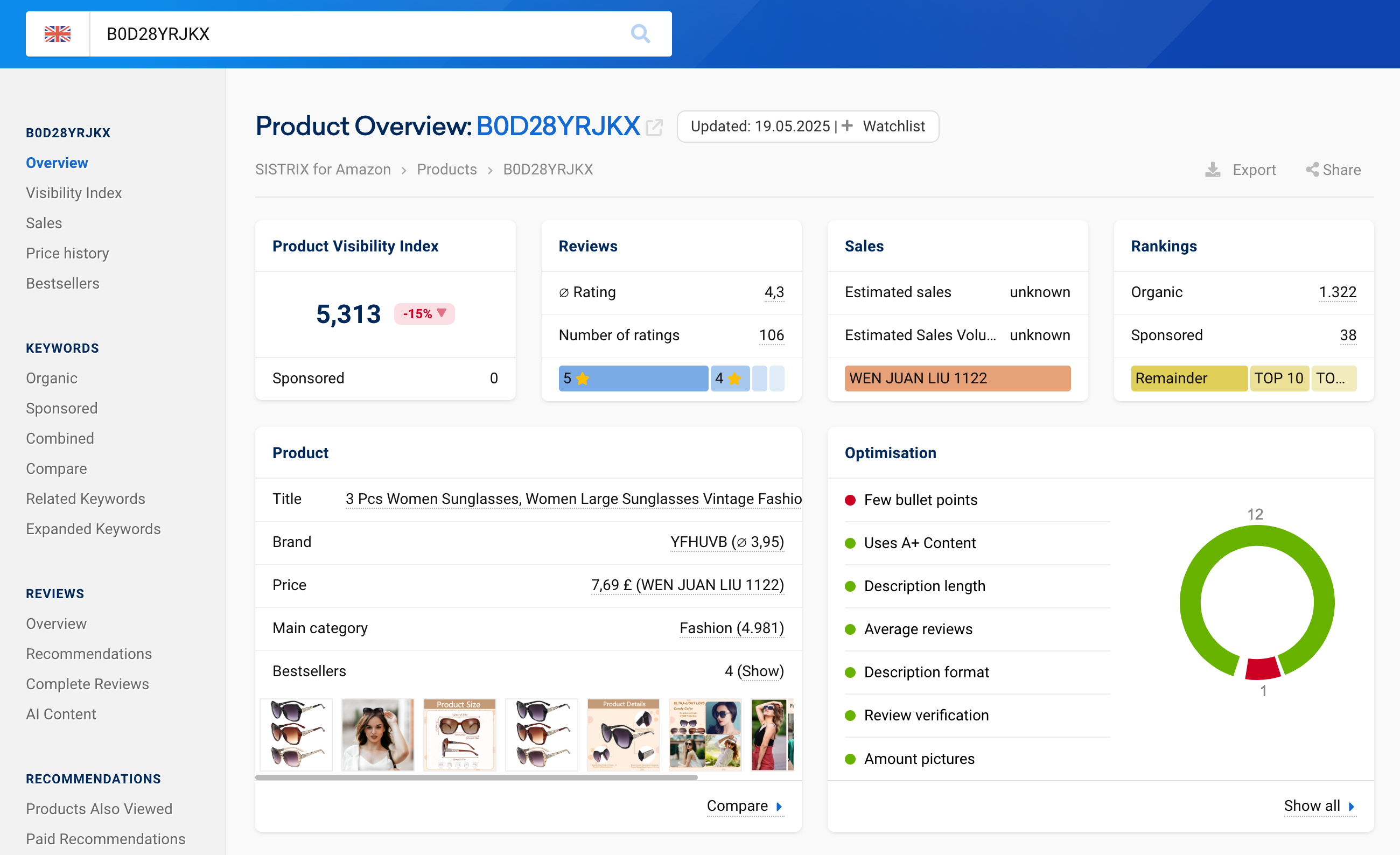This screenshot has width=1400, height=855.
Task: Open YFHUVB brand link
Action: tap(727, 542)
